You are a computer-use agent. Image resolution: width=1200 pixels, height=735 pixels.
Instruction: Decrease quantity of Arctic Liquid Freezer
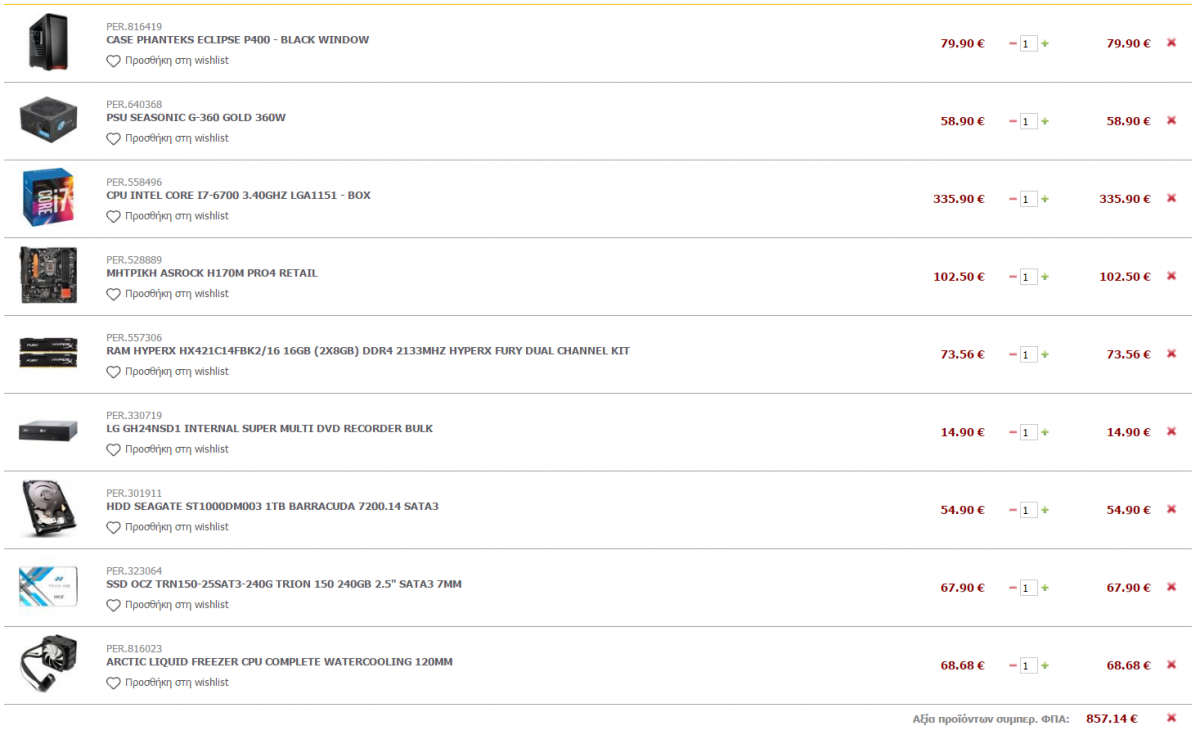(x=1013, y=665)
